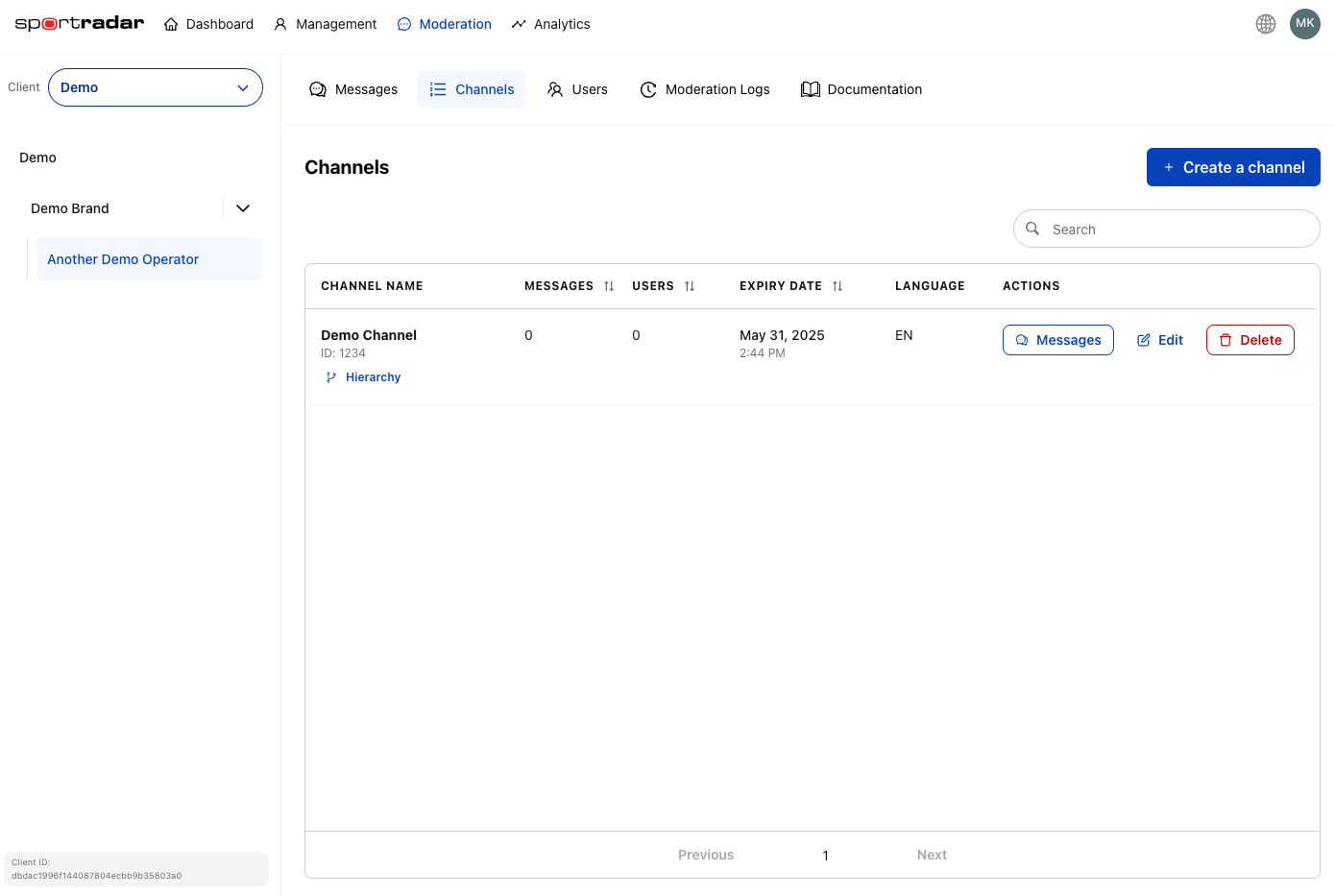Delete the Demo Channel
This screenshot has width=1335, height=896.
(1250, 340)
